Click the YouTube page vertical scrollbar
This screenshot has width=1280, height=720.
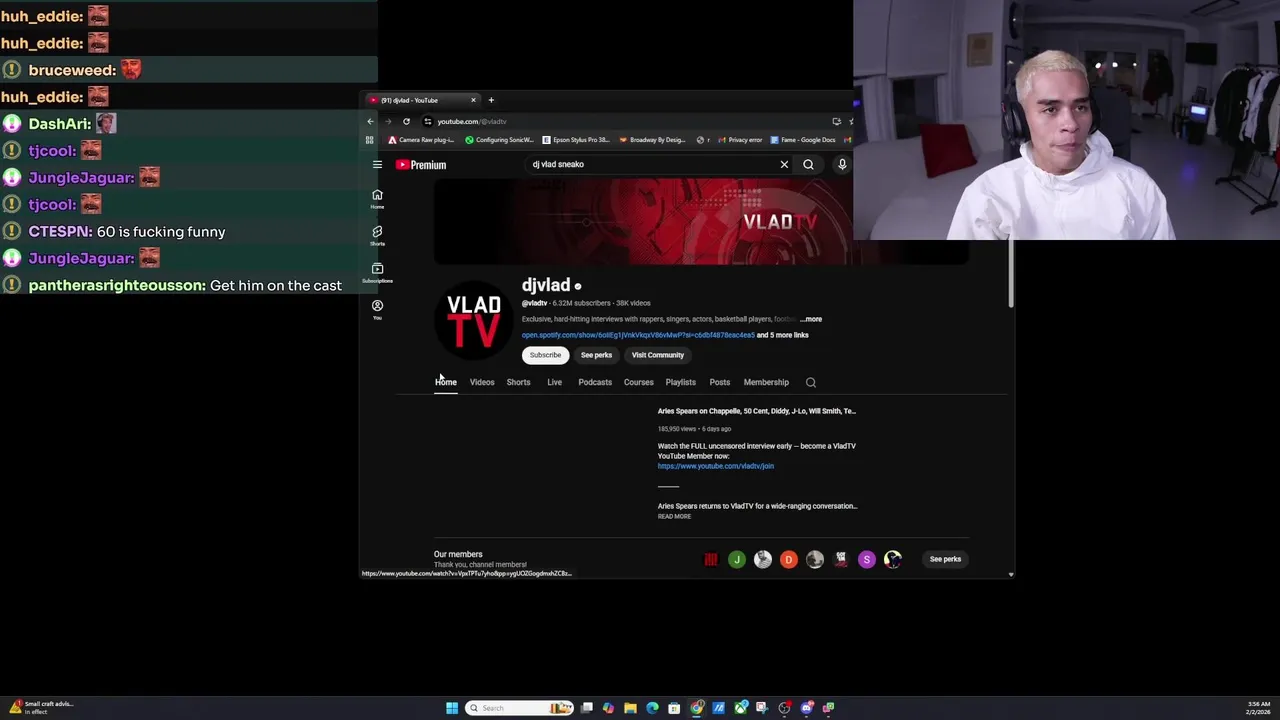(x=1011, y=273)
